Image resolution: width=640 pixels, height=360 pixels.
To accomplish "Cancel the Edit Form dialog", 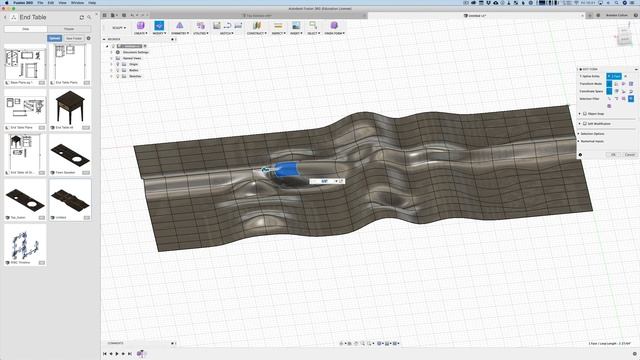I will [630, 155].
